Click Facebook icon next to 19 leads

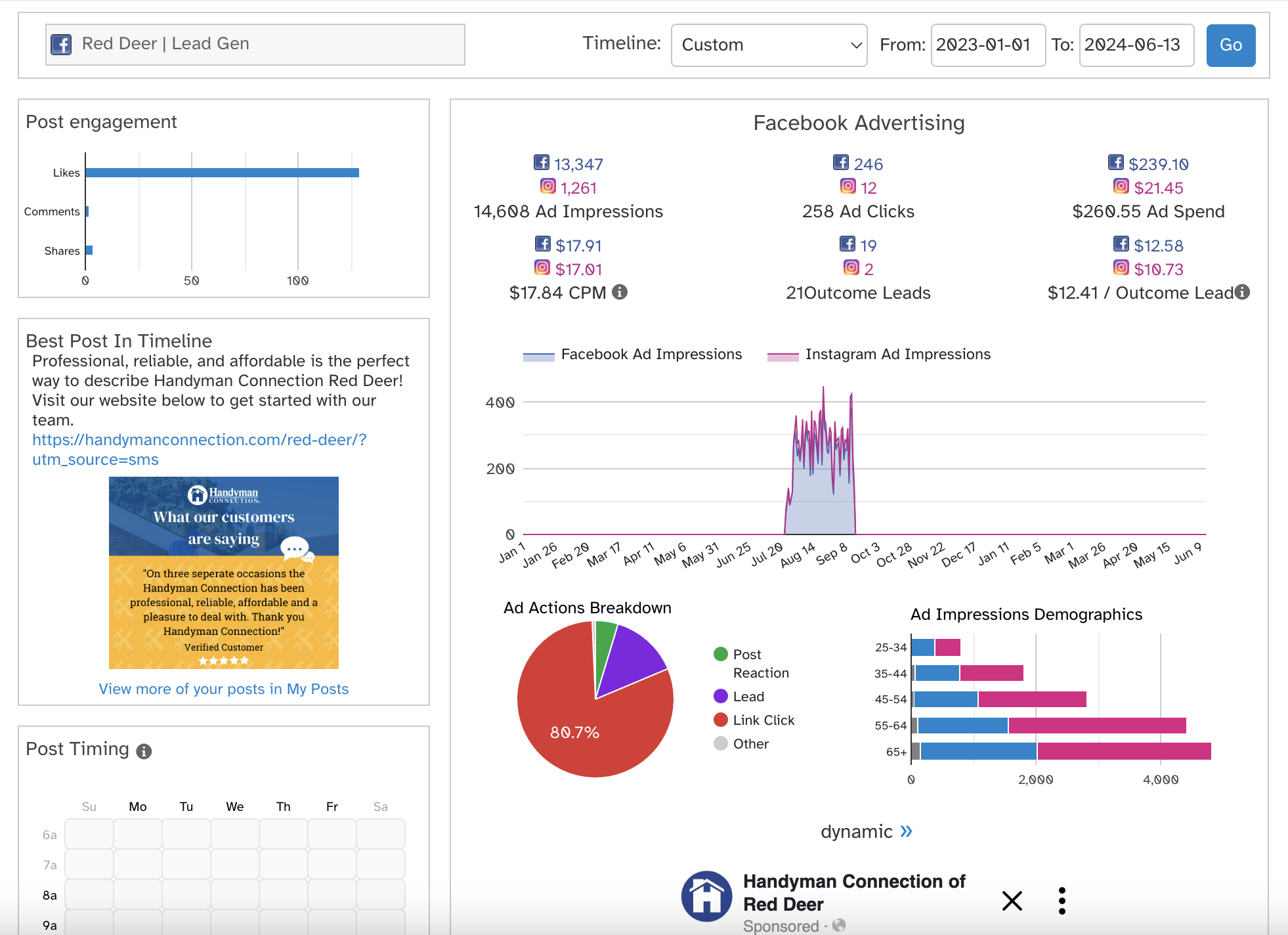click(x=848, y=244)
